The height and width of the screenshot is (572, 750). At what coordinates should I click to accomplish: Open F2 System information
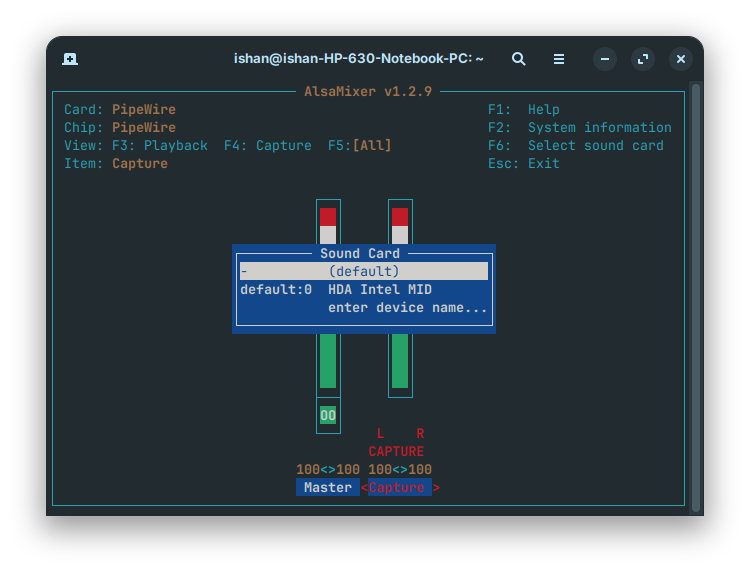580,128
